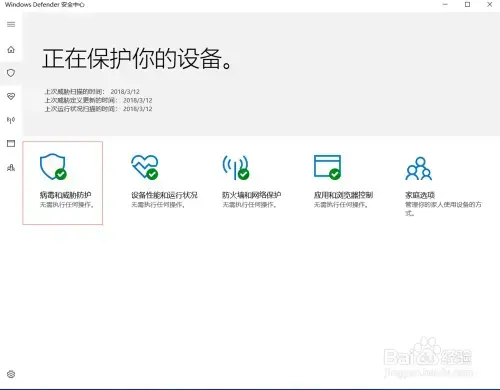Click last definition update date line
This screenshot has height=390, width=500.
point(99,100)
